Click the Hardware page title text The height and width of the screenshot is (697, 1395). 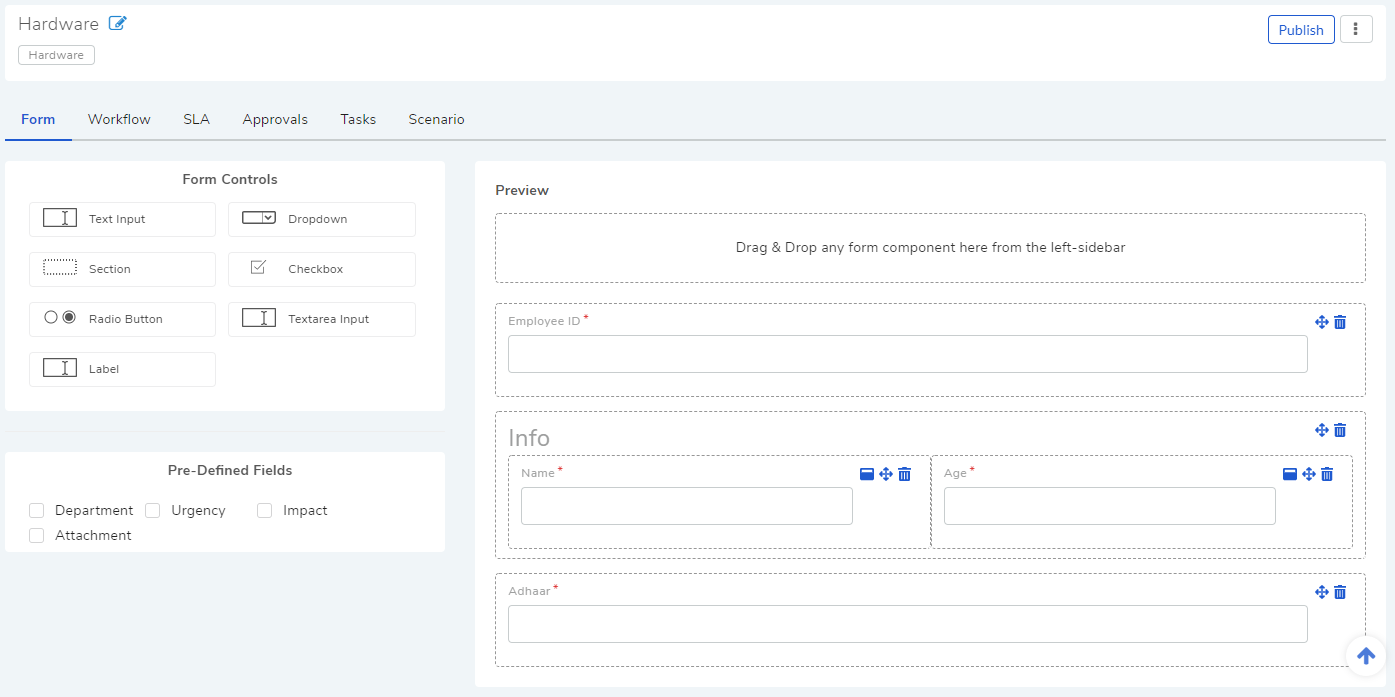pyautogui.click(x=58, y=24)
